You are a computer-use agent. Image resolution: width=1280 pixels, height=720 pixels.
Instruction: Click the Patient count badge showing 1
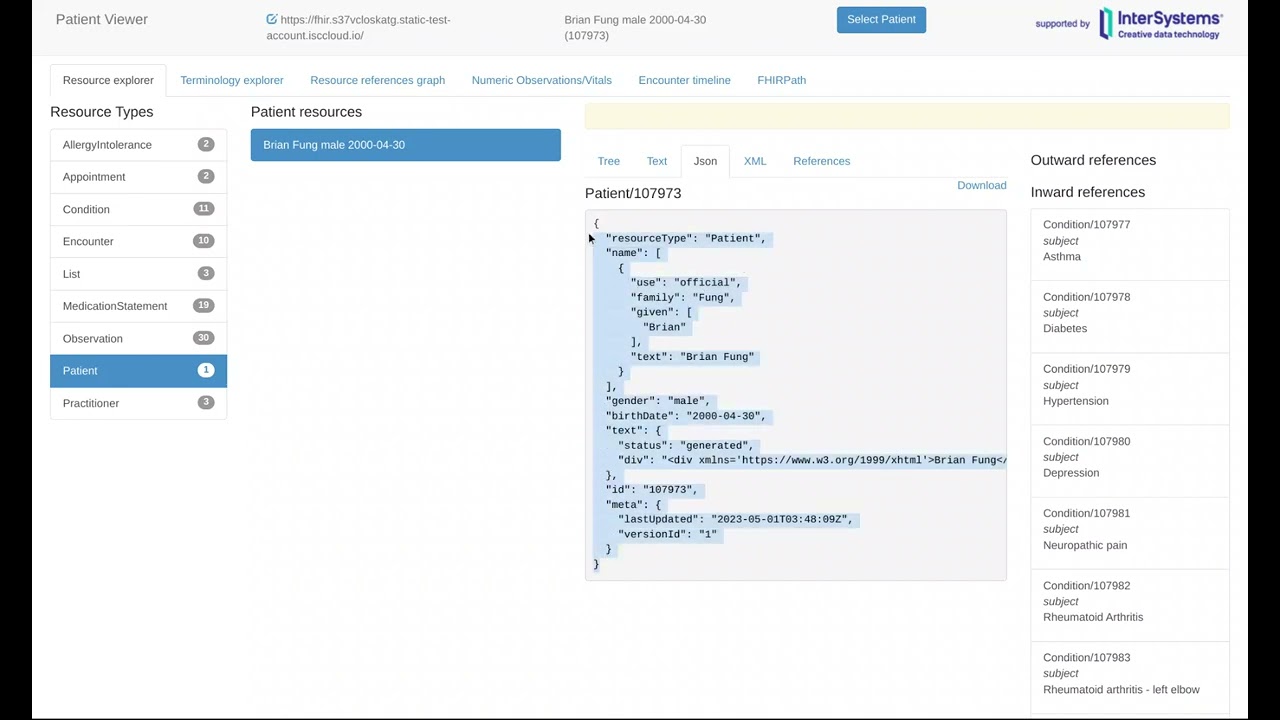(x=206, y=370)
